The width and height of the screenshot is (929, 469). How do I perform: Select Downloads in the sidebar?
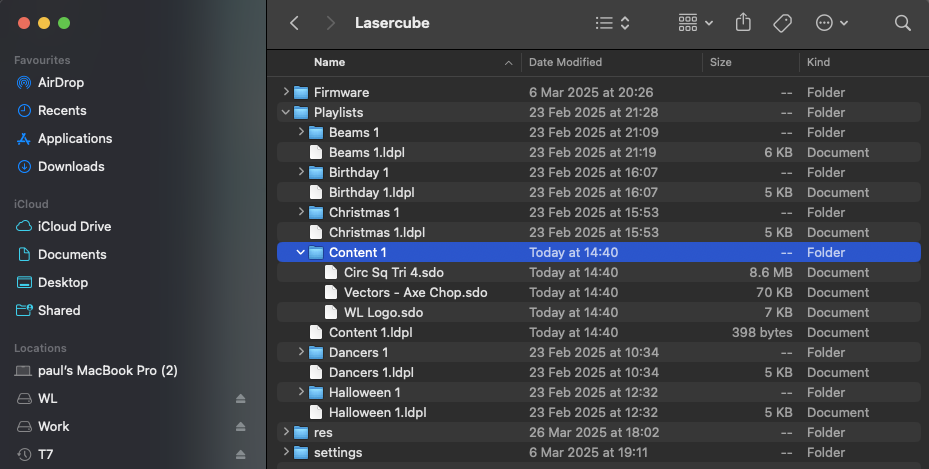(x=70, y=166)
